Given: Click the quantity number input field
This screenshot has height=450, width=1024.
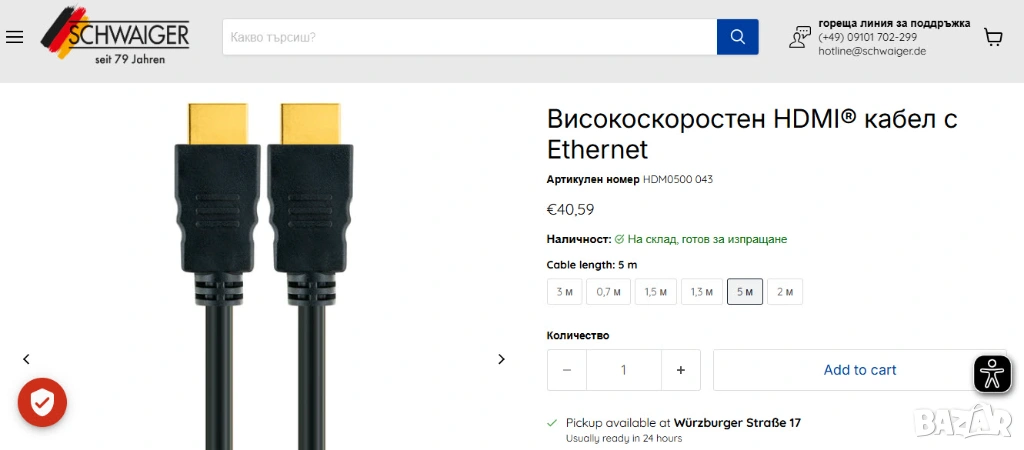Looking at the screenshot, I should [x=624, y=370].
